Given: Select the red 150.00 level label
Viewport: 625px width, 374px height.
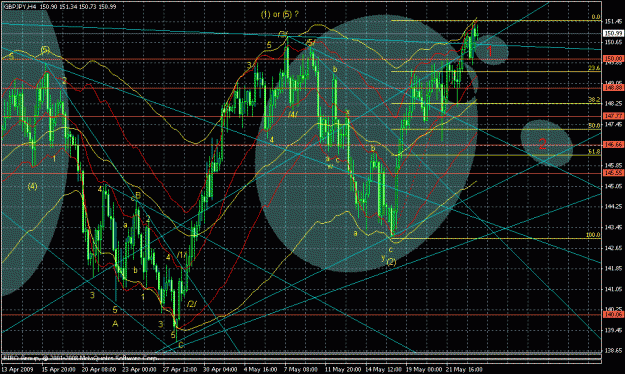Looking at the screenshot, I should [613, 59].
